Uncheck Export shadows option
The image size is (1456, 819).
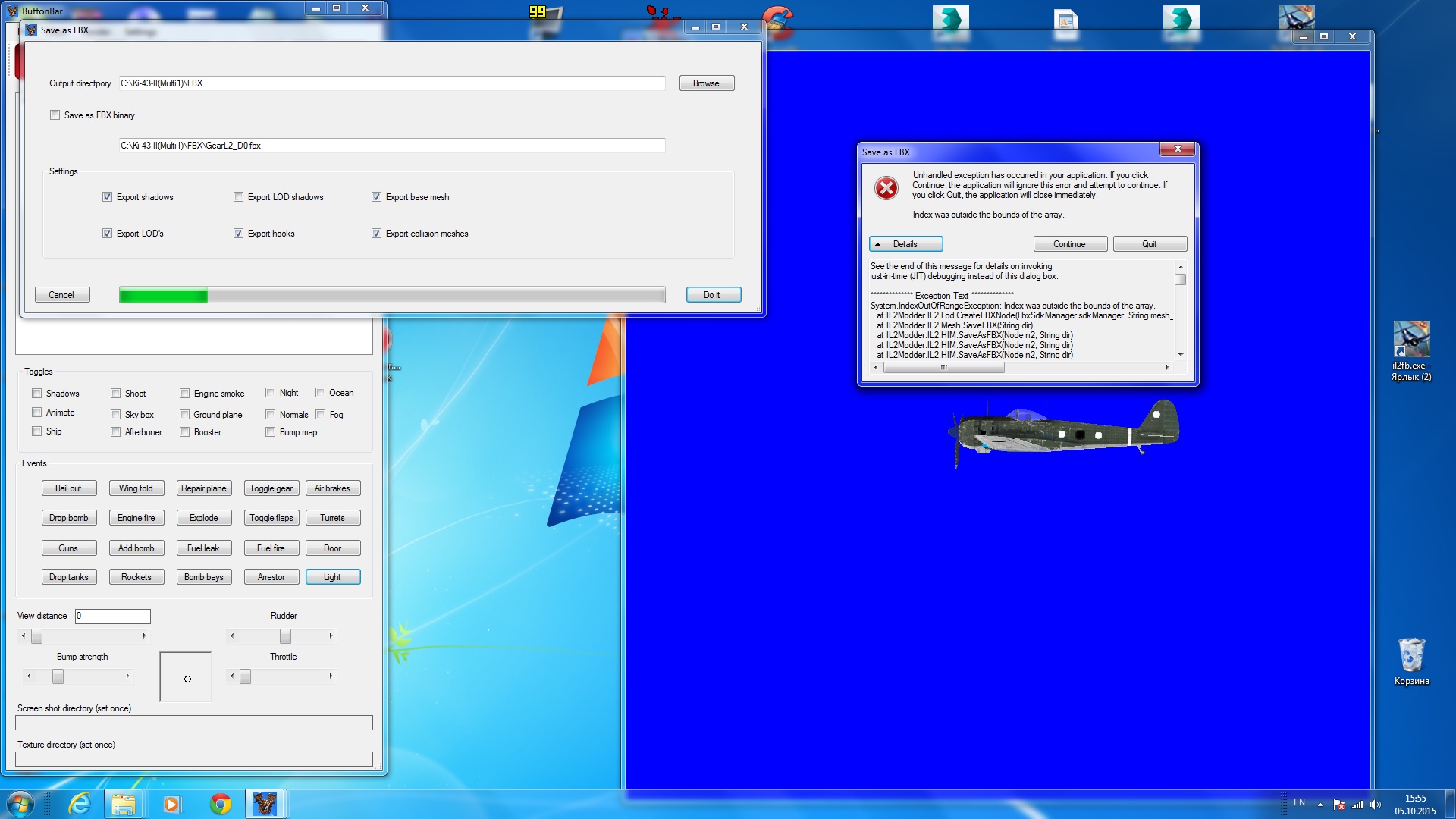pyautogui.click(x=108, y=197)
